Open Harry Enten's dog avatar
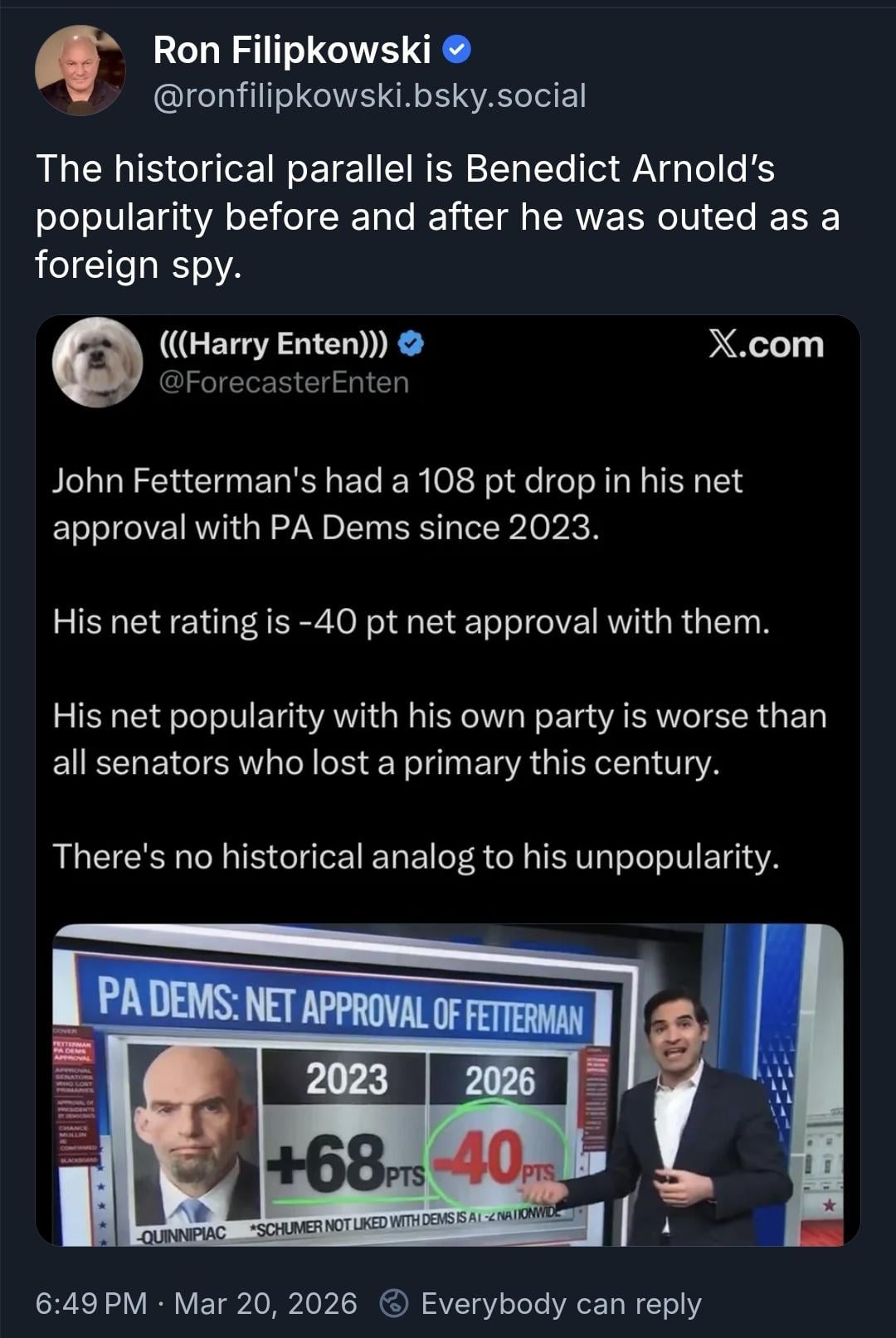The height and width of the screenshot is (1338, 896). 97,362
